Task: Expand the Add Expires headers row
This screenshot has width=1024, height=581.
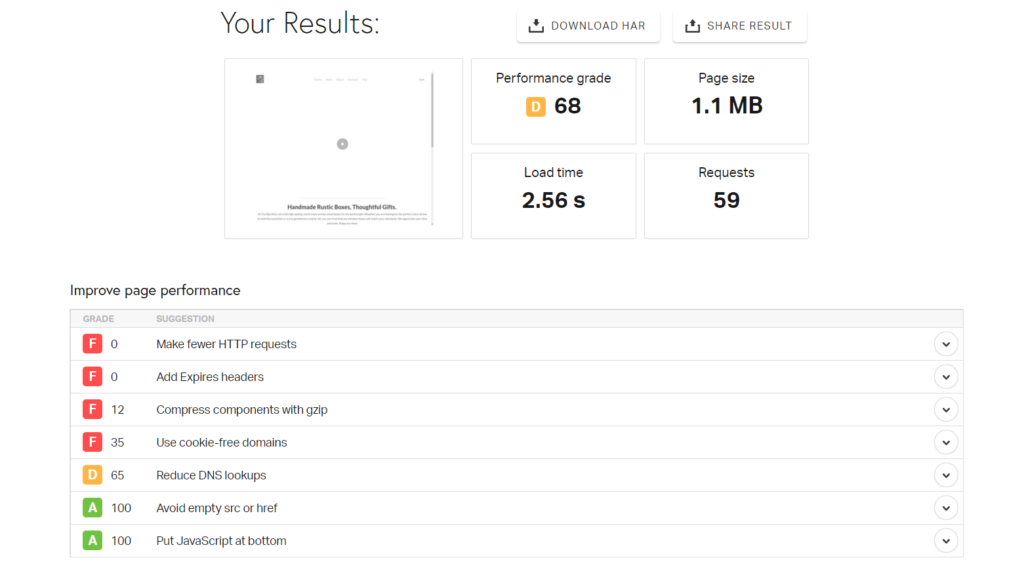Action: 946,377
